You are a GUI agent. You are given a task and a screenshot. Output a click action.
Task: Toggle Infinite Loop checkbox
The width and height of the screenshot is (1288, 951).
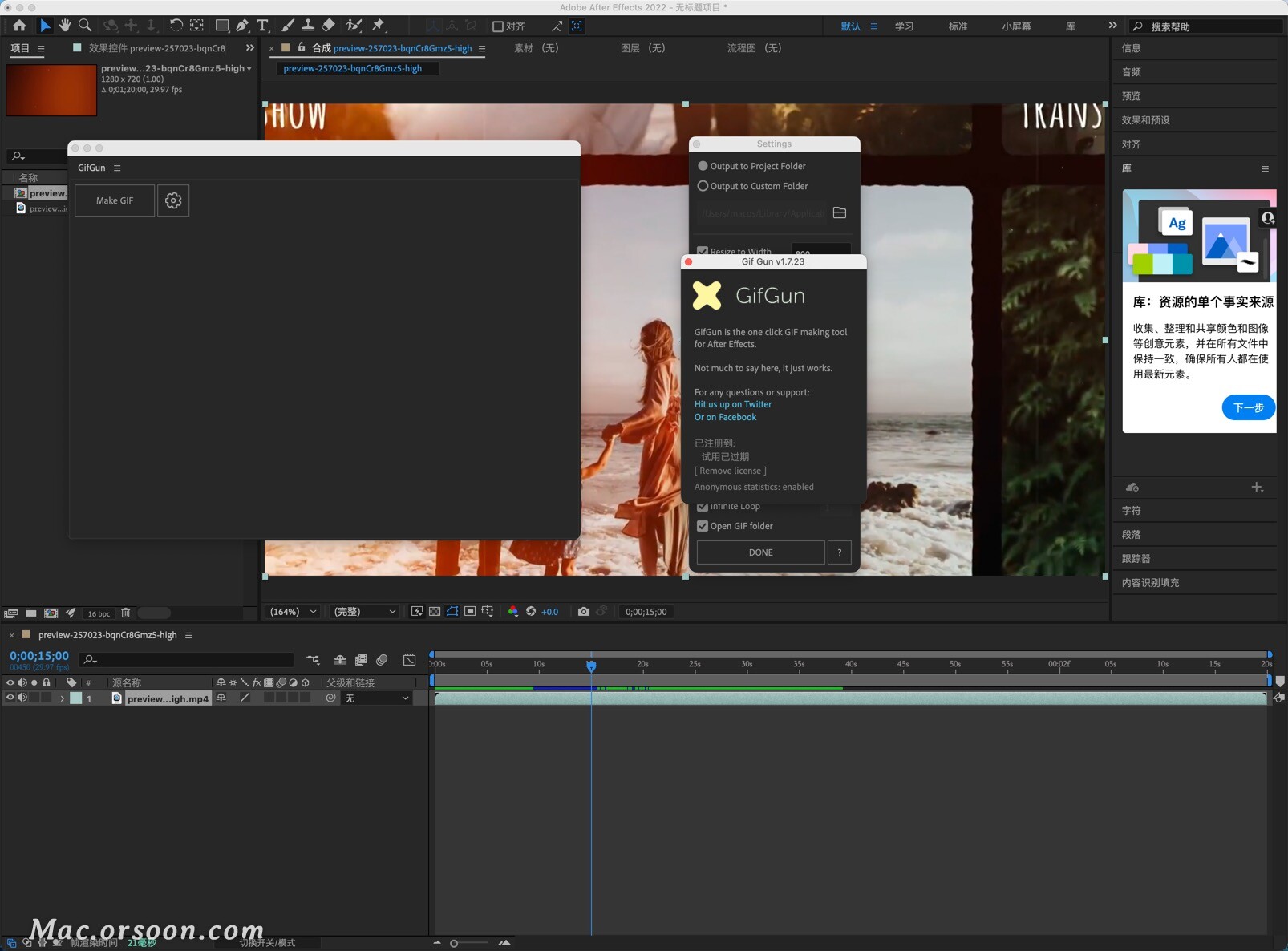click(703, 507)
